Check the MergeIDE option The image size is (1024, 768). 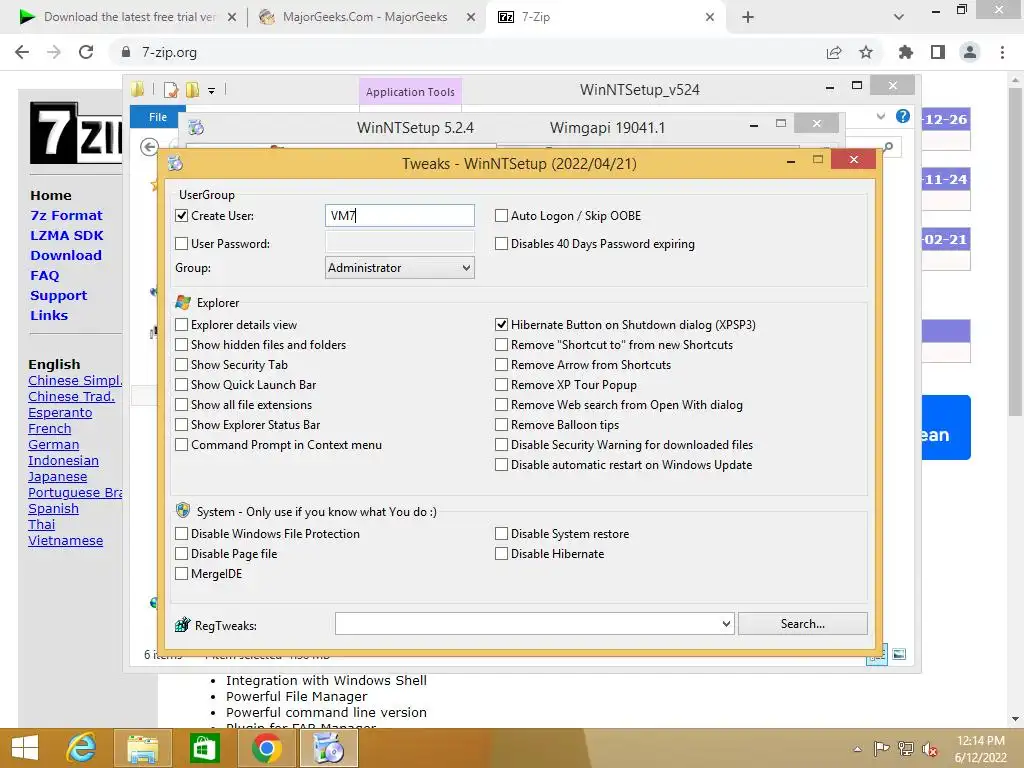[182, 574]
